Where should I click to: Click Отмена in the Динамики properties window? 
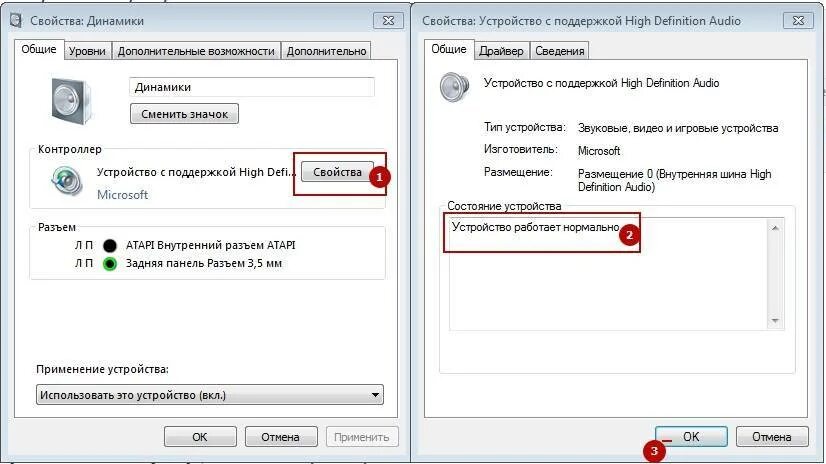click(281, 437)
